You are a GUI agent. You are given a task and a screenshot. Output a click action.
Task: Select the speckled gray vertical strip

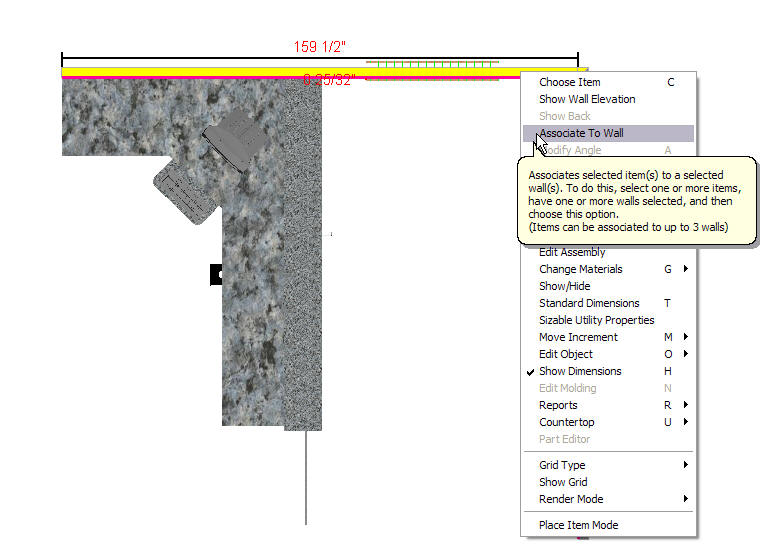[x=303, y=254]
